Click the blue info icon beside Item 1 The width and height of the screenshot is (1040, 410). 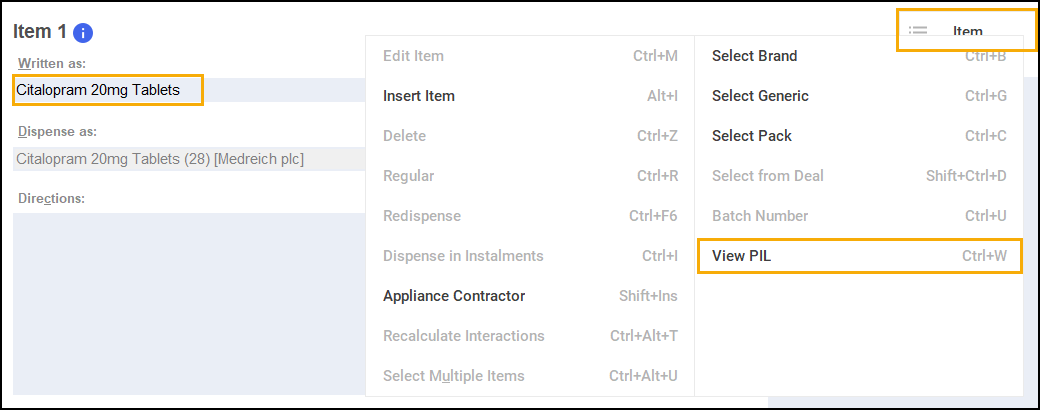tap(84, 33)
